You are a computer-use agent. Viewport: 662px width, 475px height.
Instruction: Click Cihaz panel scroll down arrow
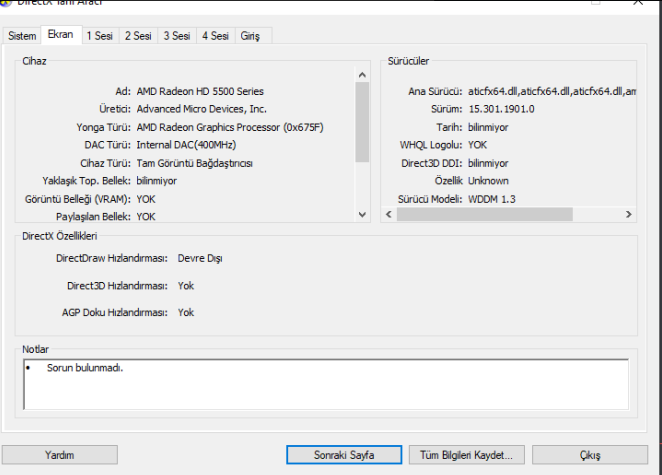pyautogui.click(x=362, y=214)
